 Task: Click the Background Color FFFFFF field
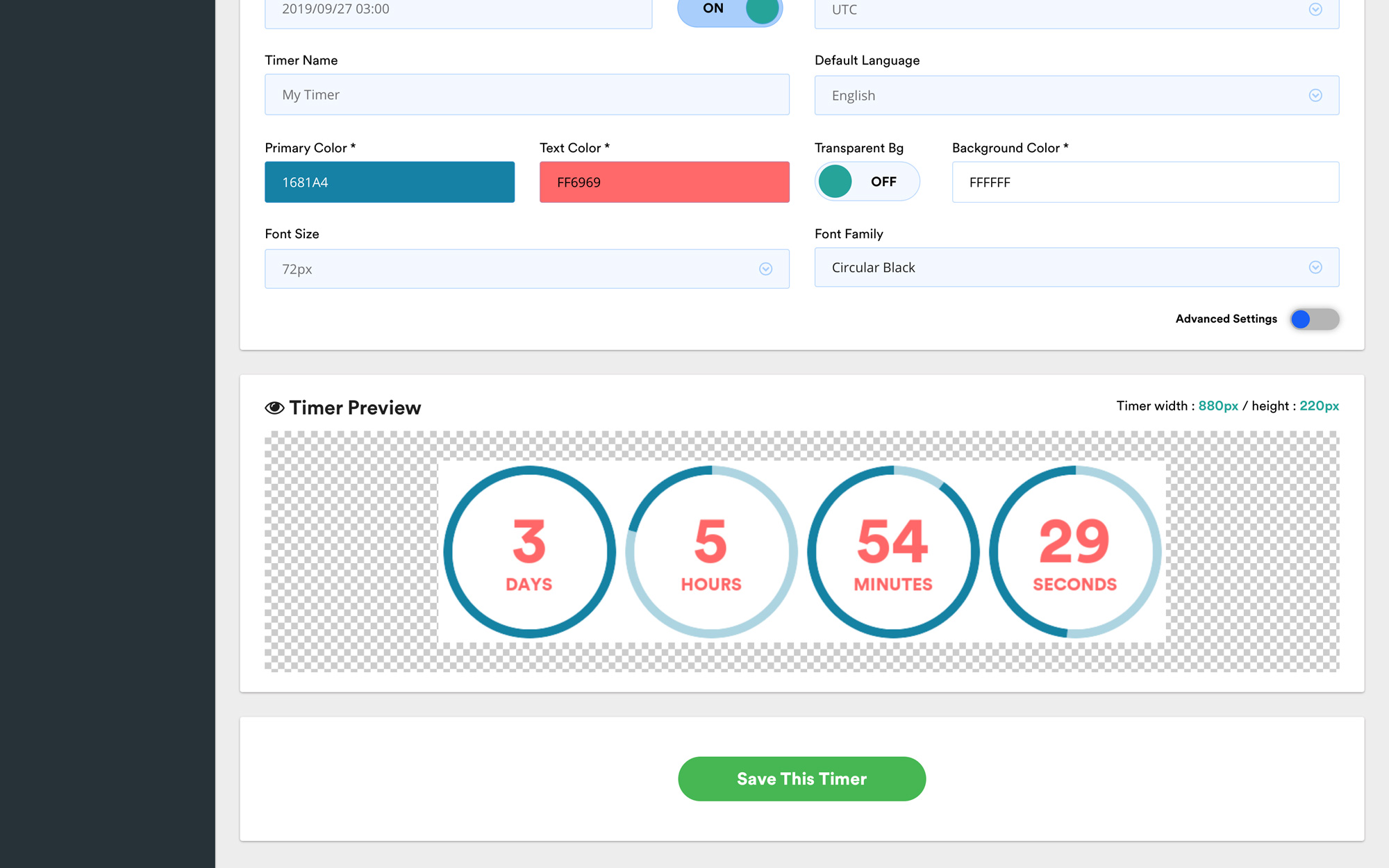[1145, 182]
